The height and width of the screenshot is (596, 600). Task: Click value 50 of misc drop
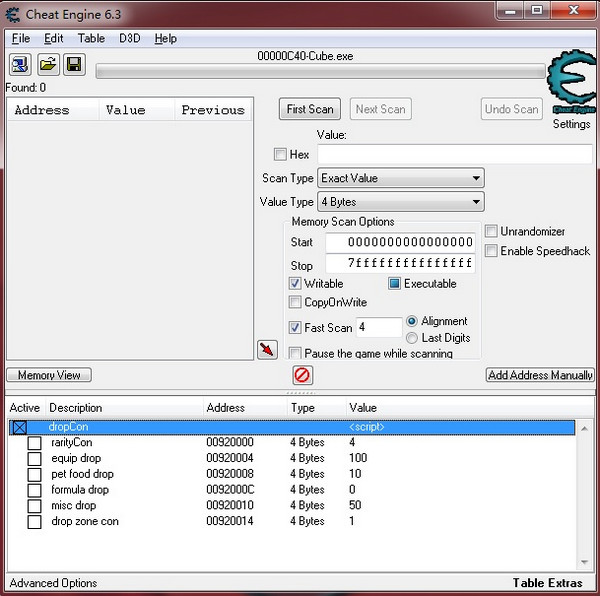[x=355, y=505]
